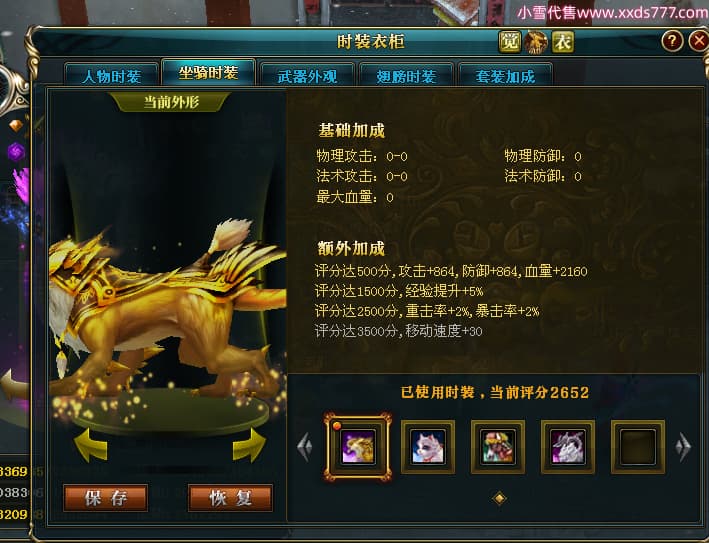This screenshot has width=709, height=543.
Task: Switch to the 人物时装 tab
Action: click(112, 76)
